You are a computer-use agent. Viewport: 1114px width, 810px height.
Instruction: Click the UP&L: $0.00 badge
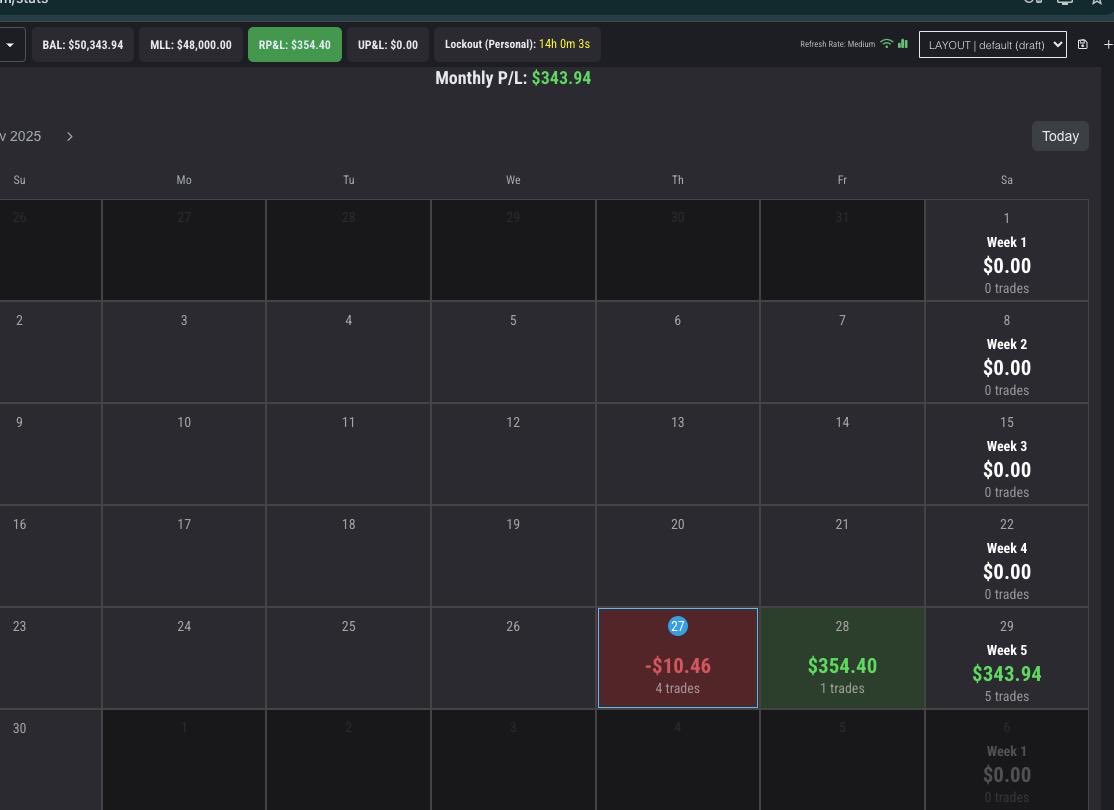pos(388,45)
